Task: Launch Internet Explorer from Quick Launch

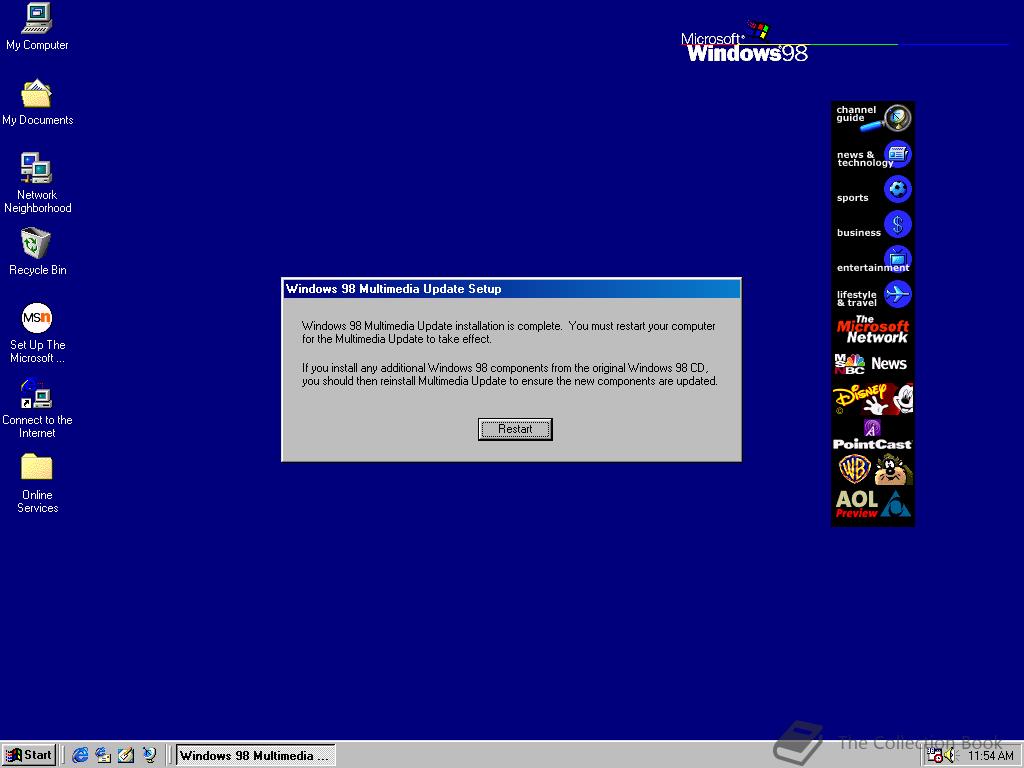Action: pos(80,755)
